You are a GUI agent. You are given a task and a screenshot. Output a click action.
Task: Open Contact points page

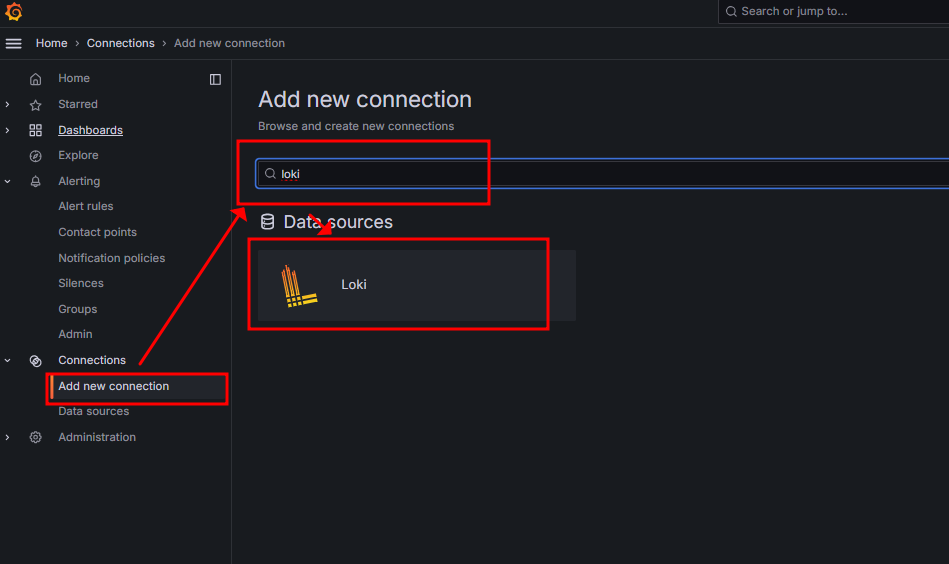pyautogui.click(x=97, y=232)
